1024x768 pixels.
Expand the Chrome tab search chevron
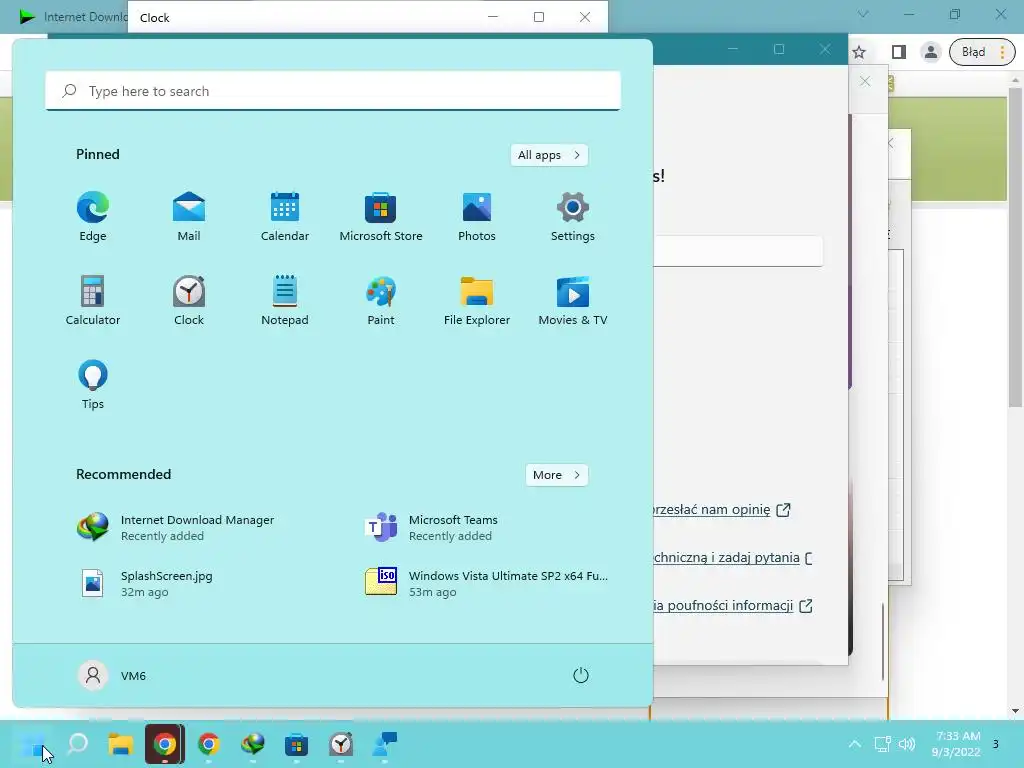(x=863, y=14)
